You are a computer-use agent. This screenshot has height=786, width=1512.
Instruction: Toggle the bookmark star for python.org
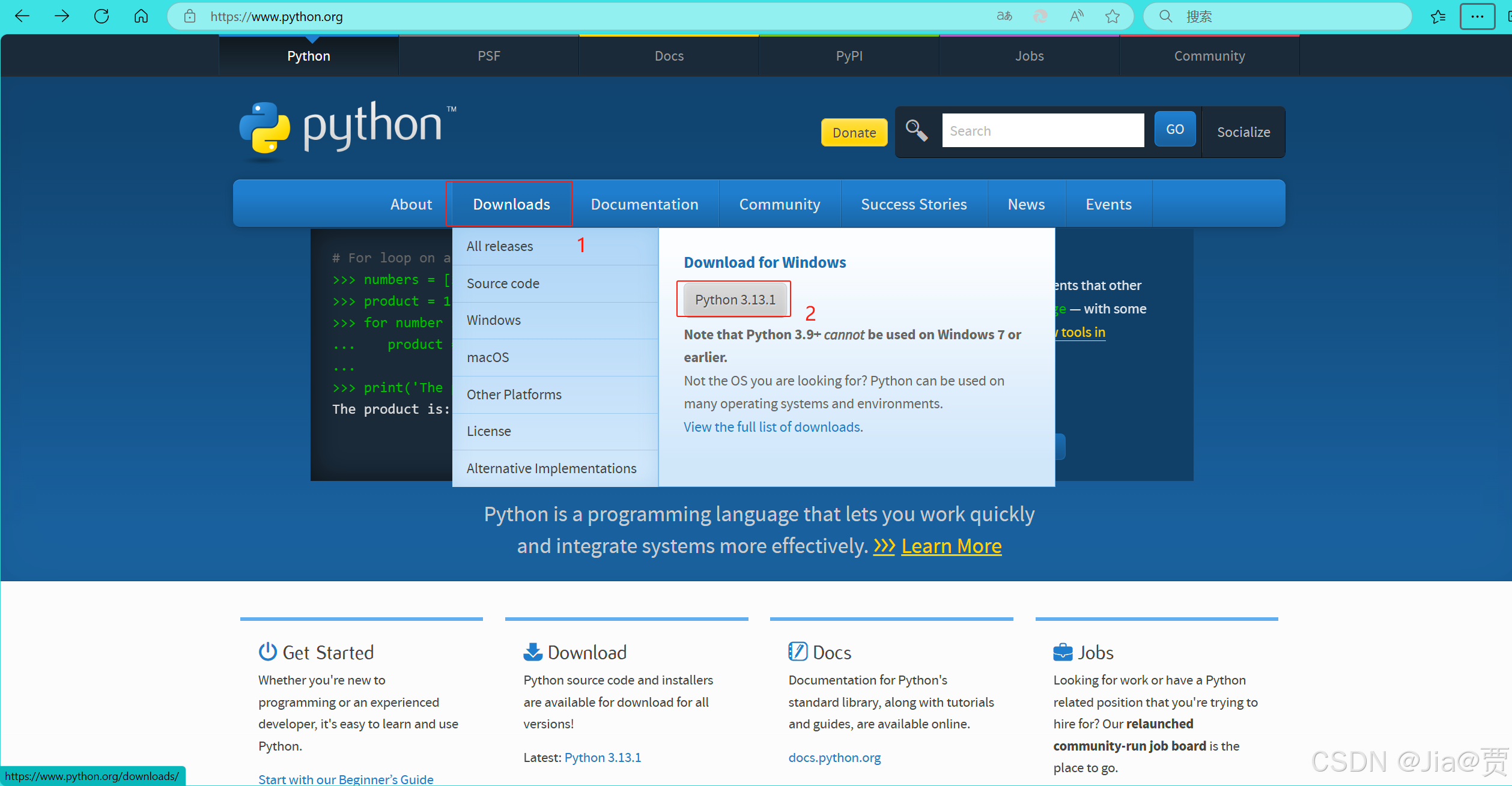pos(1113,16)
